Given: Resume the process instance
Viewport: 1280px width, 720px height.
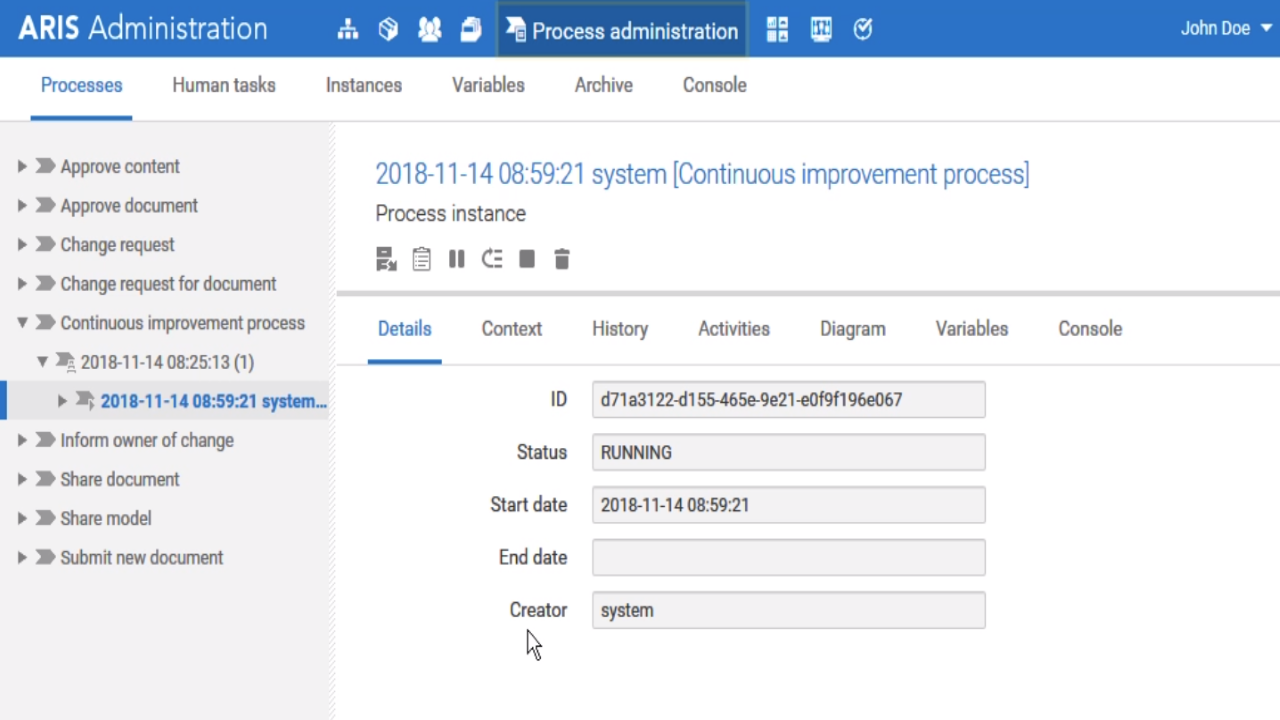Looking at the screenshot, I should [491, 259].
